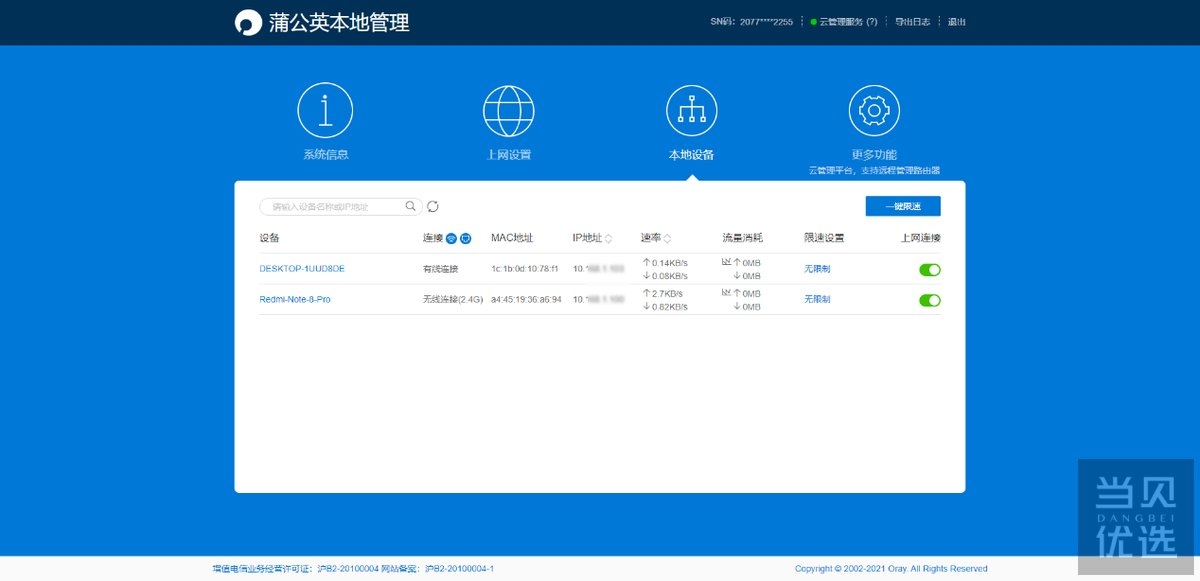This screenshot has width=1200, height=581.
Task: Open traffic chart icon for Redmi-Note-8-Pro
Action: pyautogui.click(x=726, y=293)
